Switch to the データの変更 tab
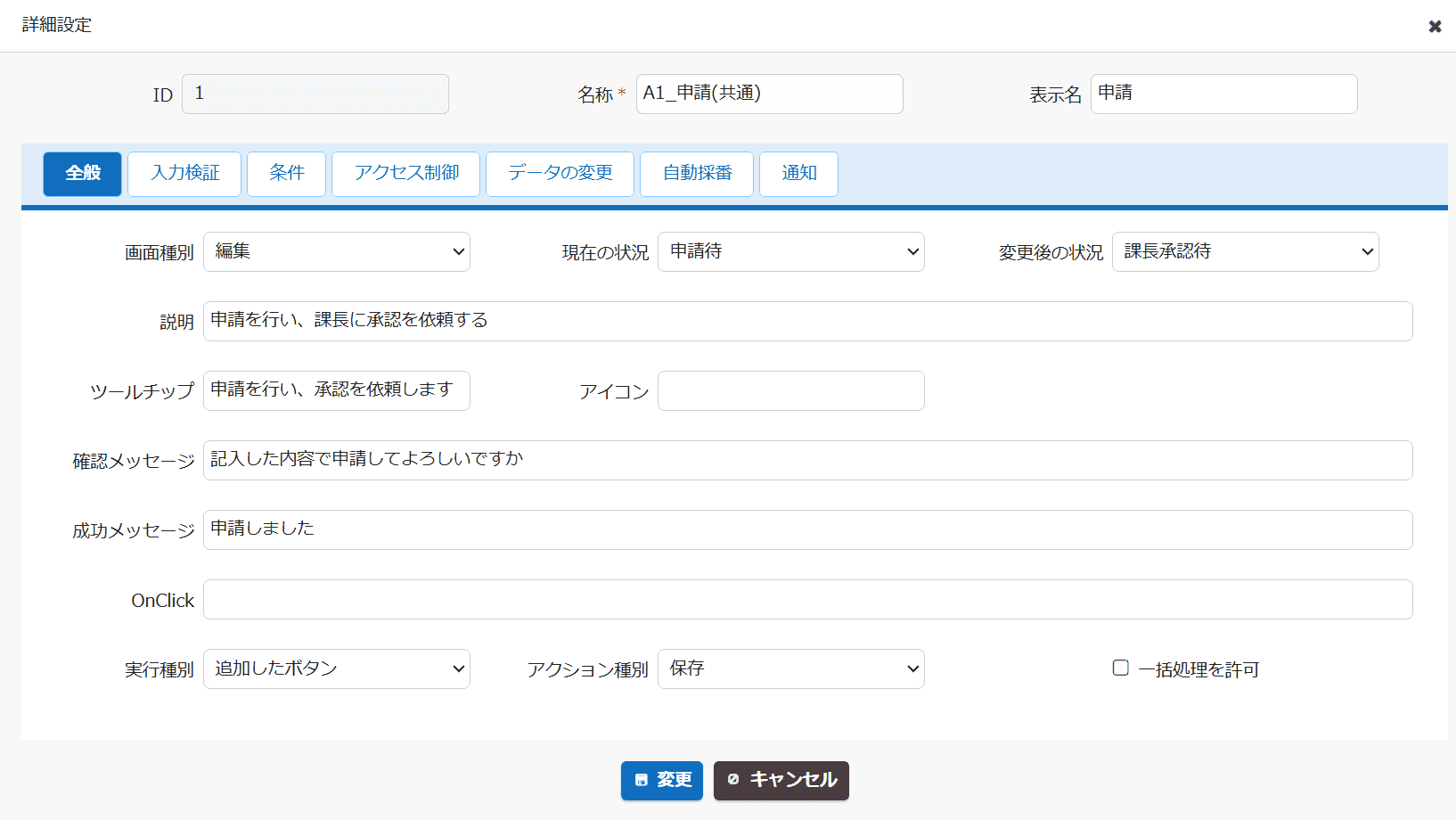Screen dimensions: 1456x820 (560, 174)
